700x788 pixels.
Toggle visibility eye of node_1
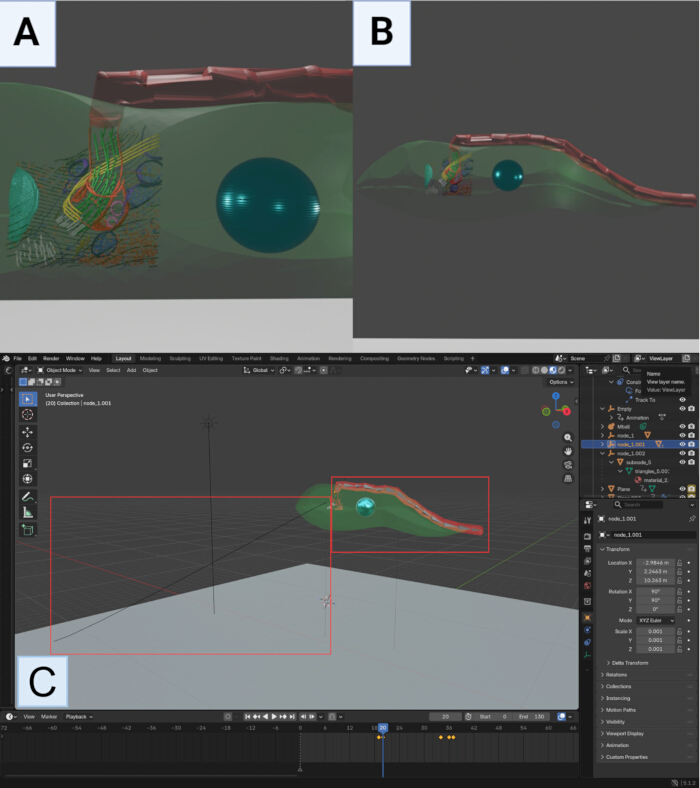(x=682, y=435)
